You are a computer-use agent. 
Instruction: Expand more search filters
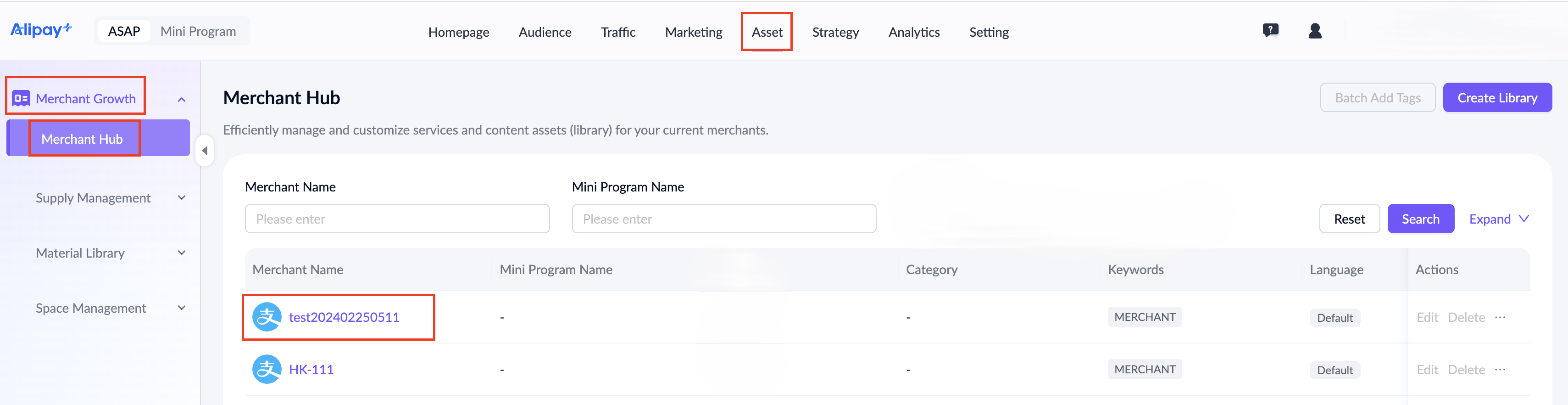1498,219
